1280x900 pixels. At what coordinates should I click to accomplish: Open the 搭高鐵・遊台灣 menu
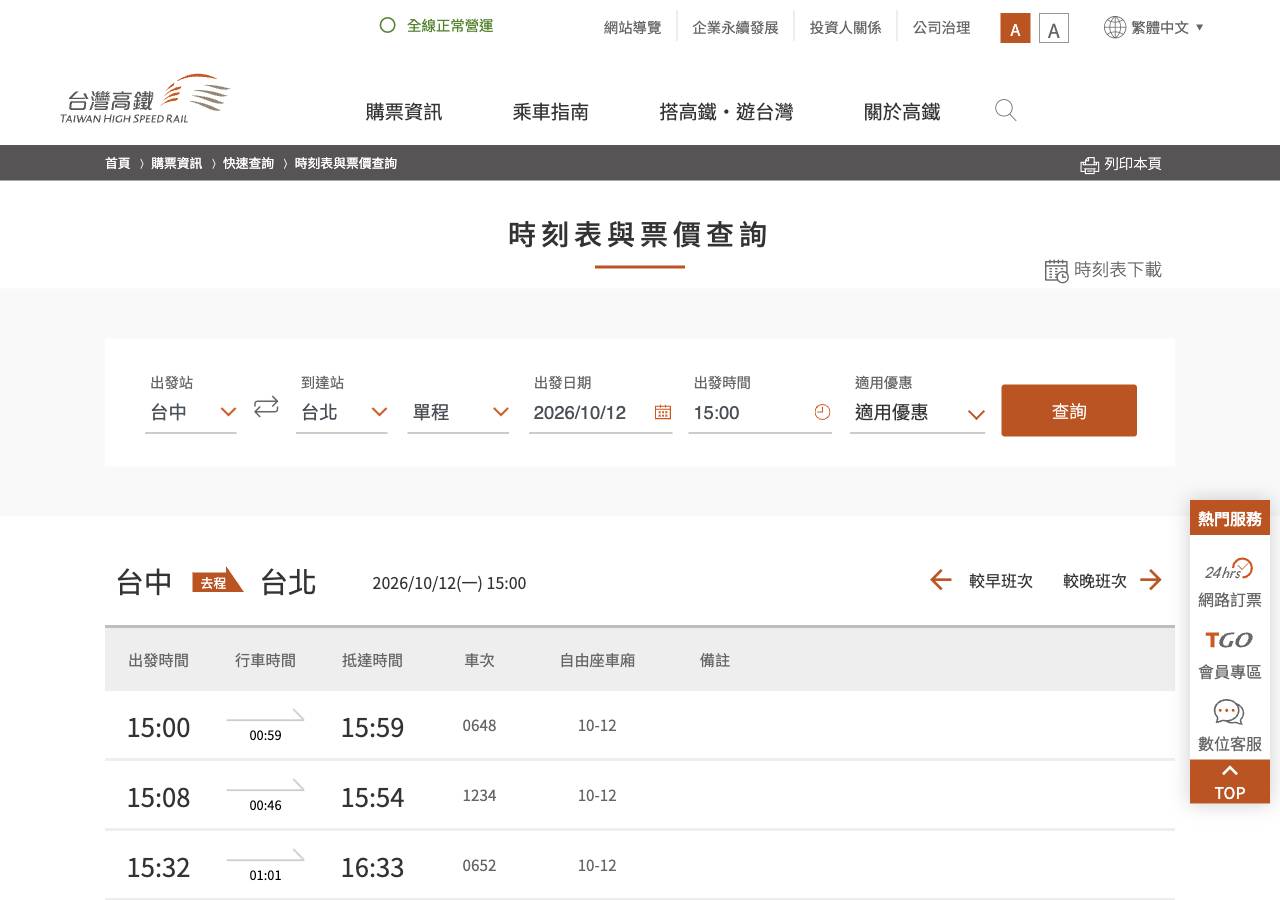pos(727,112)
